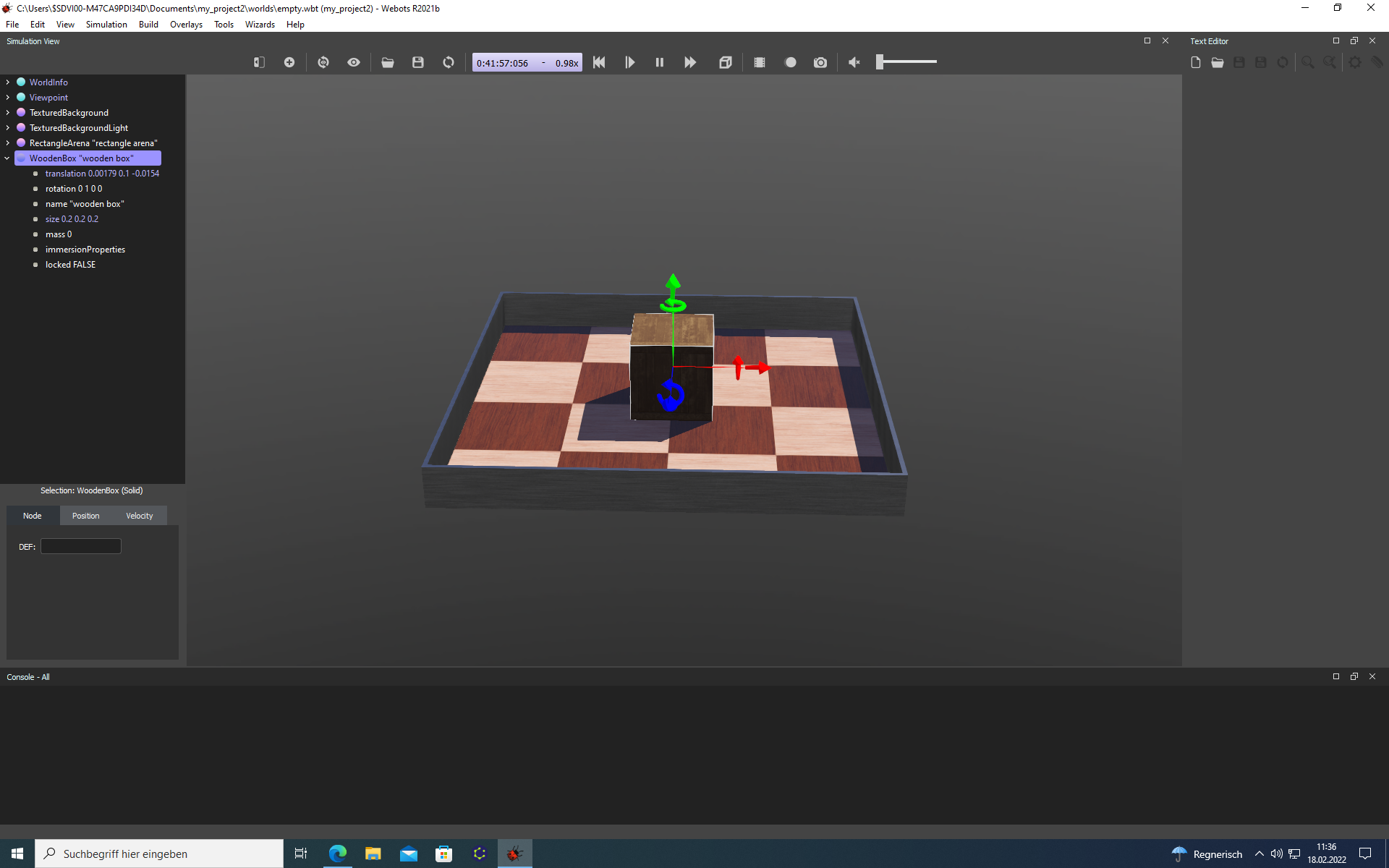Expand the RectangleArena node
Screen dimensions: 1389x868
click(7, 143)
